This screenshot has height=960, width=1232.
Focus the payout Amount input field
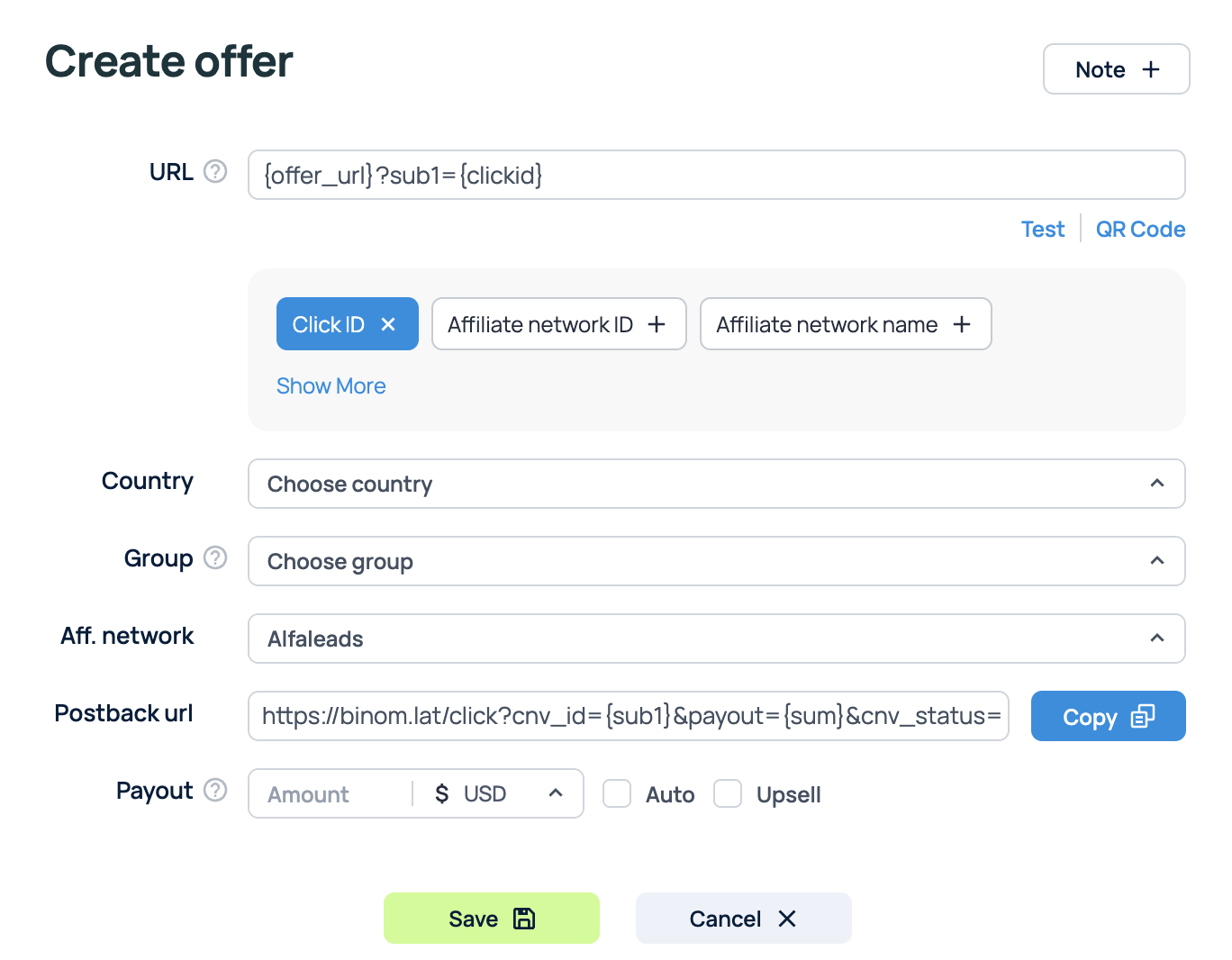pos(329,793)
